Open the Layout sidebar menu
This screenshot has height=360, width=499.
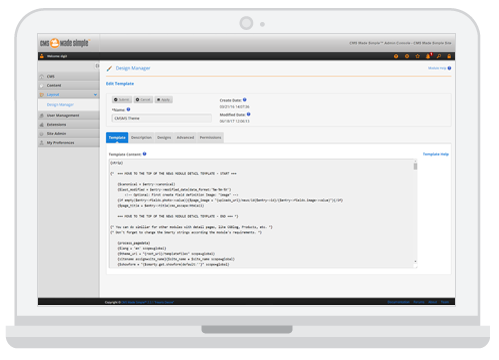coord(69,95)
